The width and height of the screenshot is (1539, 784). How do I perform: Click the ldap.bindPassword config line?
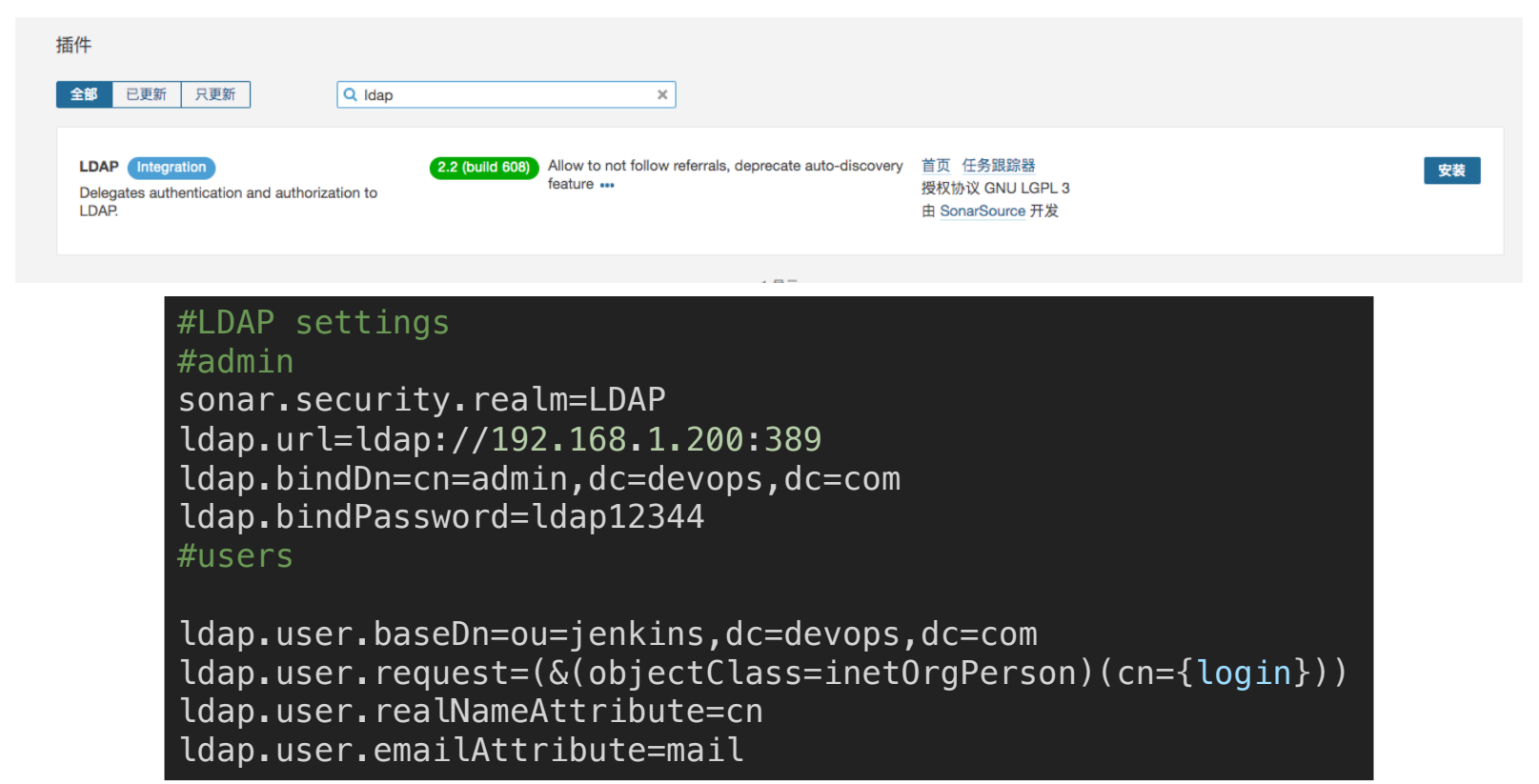coord(441,517)
